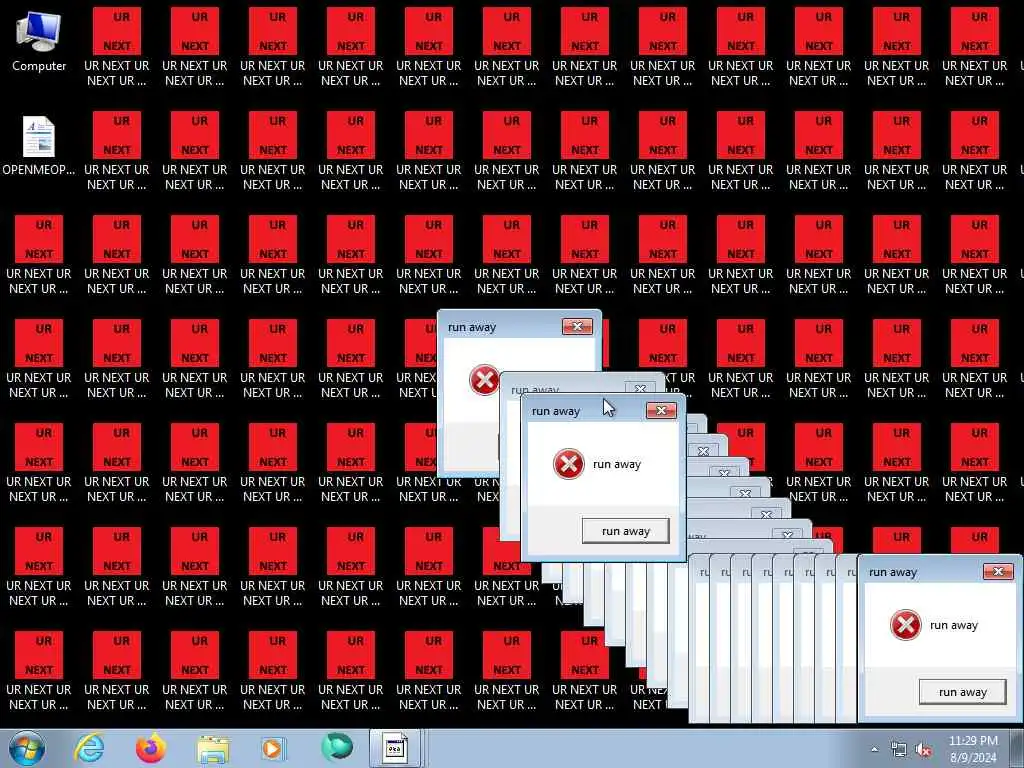Click the Show desktop strip beside the clock
Screen dimensions: 1024x768
[1017, 749]
